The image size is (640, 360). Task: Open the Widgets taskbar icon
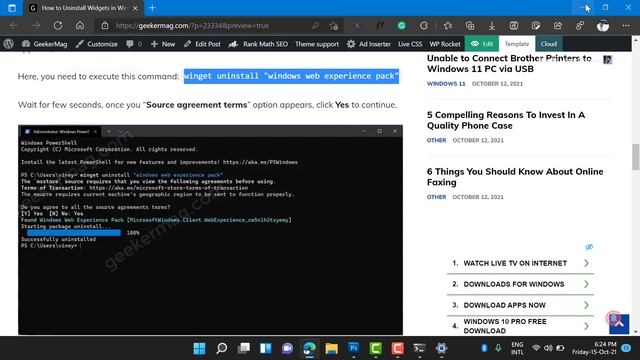point(266,348)
